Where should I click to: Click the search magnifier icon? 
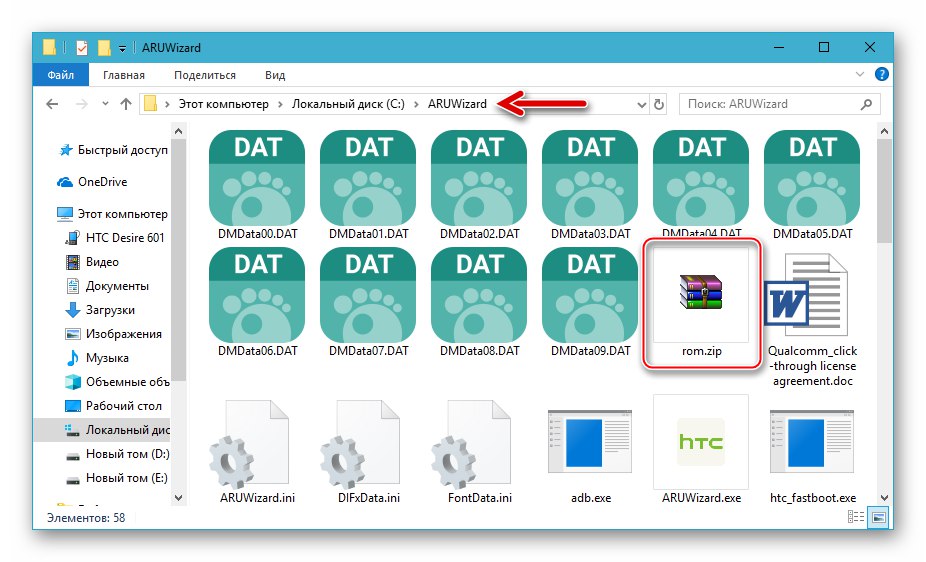(x=866, y=104)
